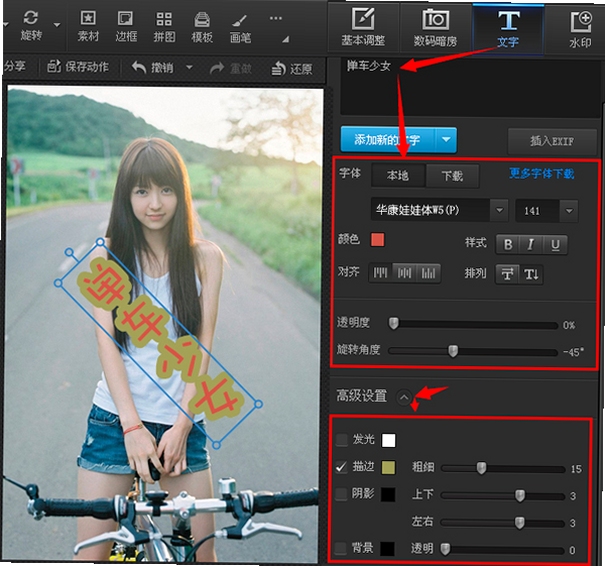Enable the 阴影 shadow checkbox
605x566 pixels.
(341, 494)
